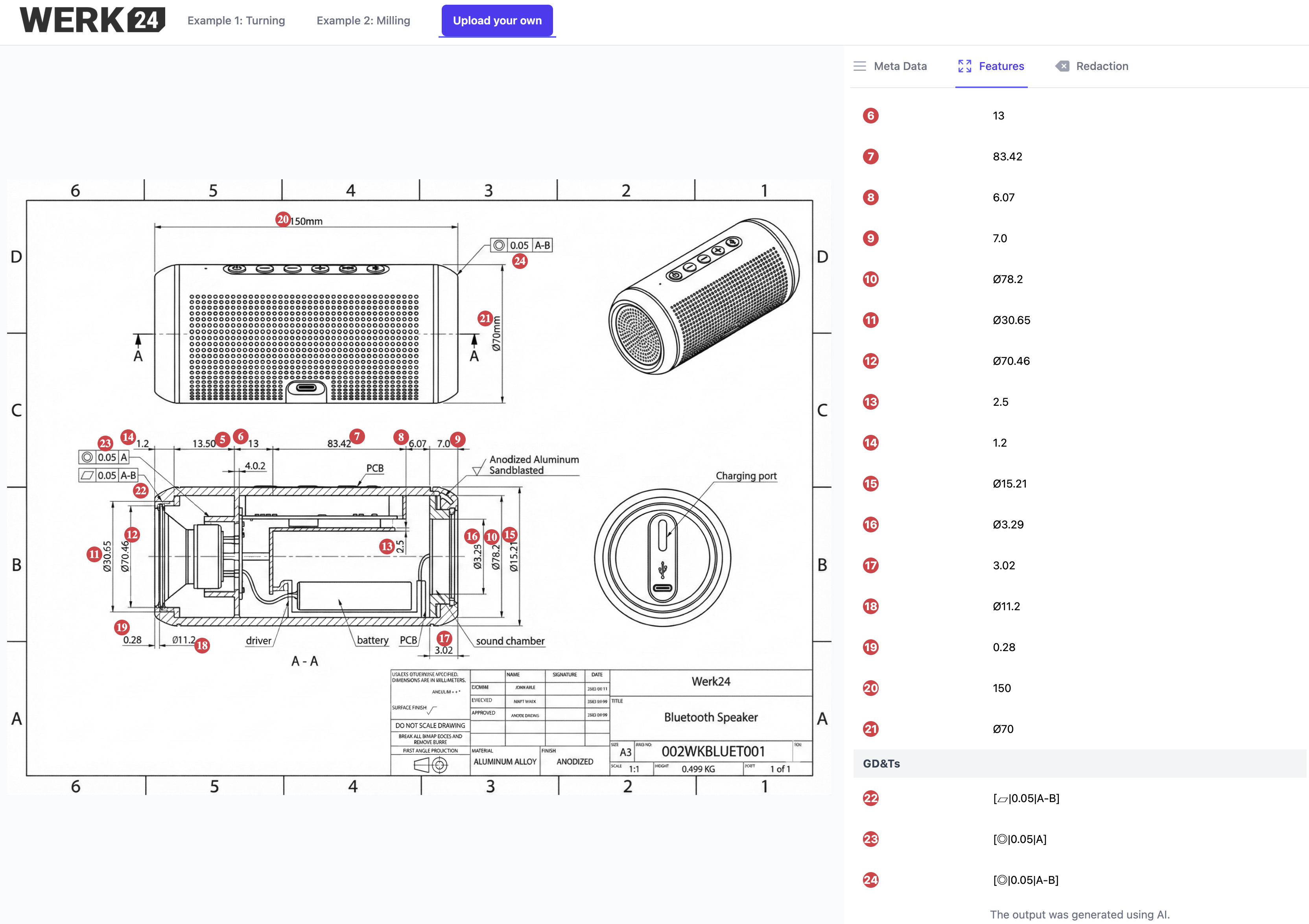Click Upload your own button

tap(497, 20)
